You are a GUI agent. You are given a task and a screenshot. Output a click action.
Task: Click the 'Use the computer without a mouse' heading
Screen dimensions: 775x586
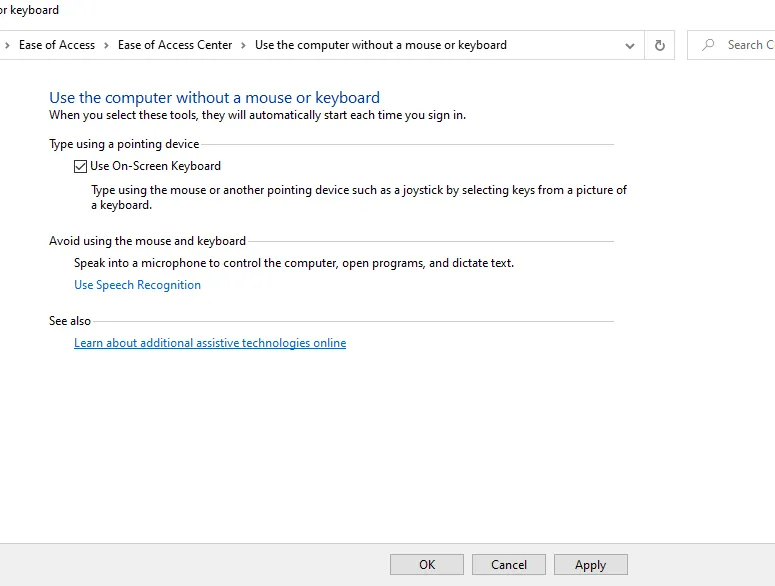coord(214,98)
